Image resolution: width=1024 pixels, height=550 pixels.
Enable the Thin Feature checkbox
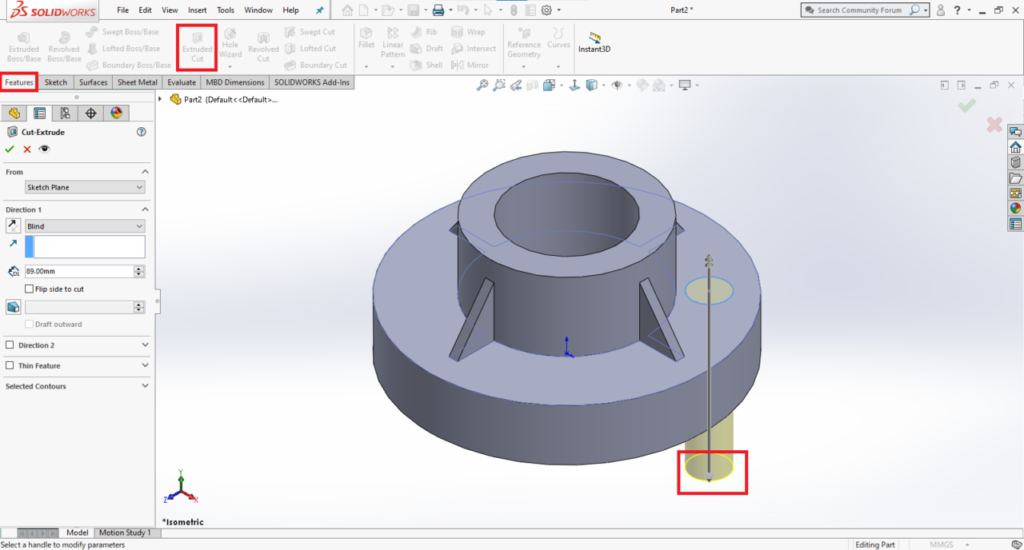click(x=10, y=366)
